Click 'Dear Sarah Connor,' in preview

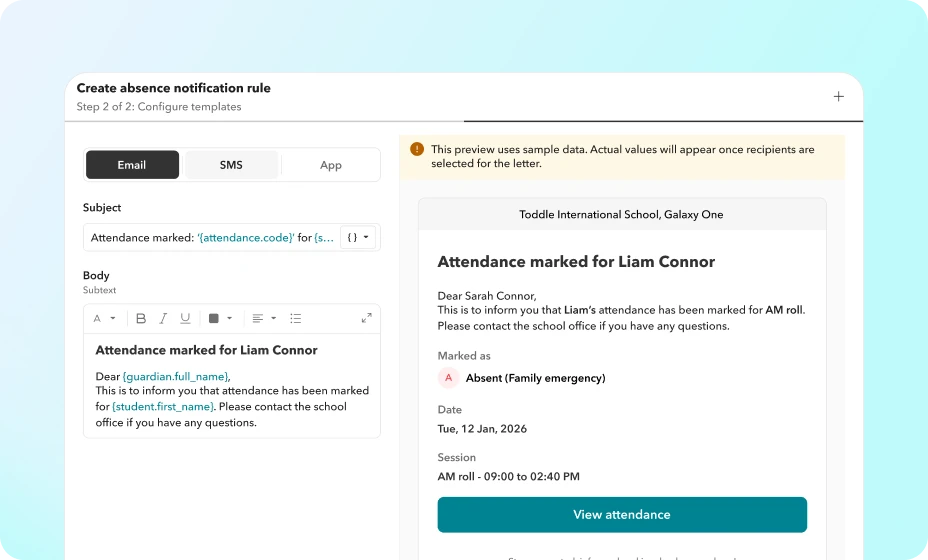click(487, 295)
